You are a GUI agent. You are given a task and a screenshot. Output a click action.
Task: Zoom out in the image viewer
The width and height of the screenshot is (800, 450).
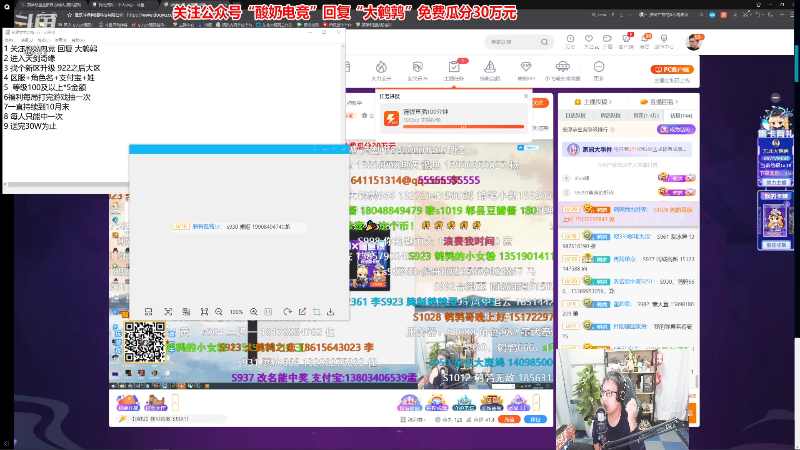pos(219,312)
